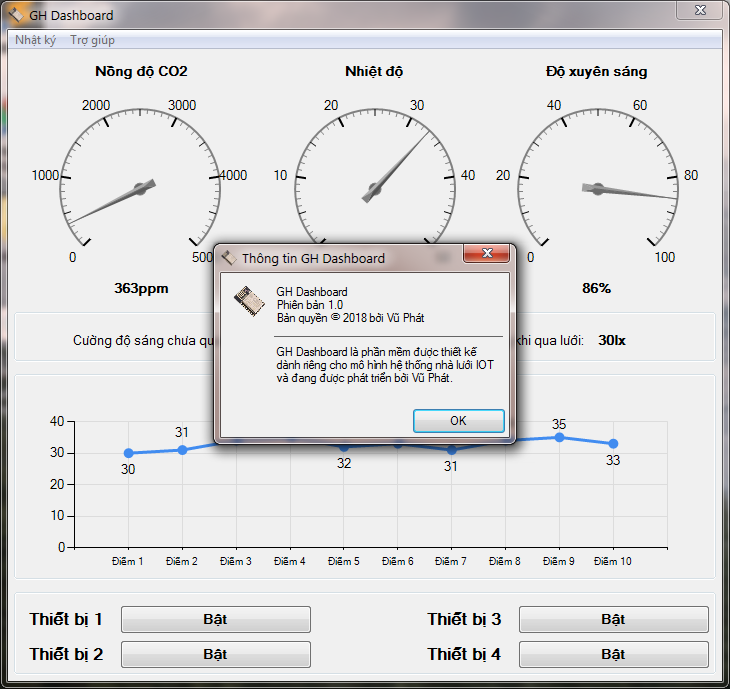Click the Thiết bị 1 label

[66, 619]
